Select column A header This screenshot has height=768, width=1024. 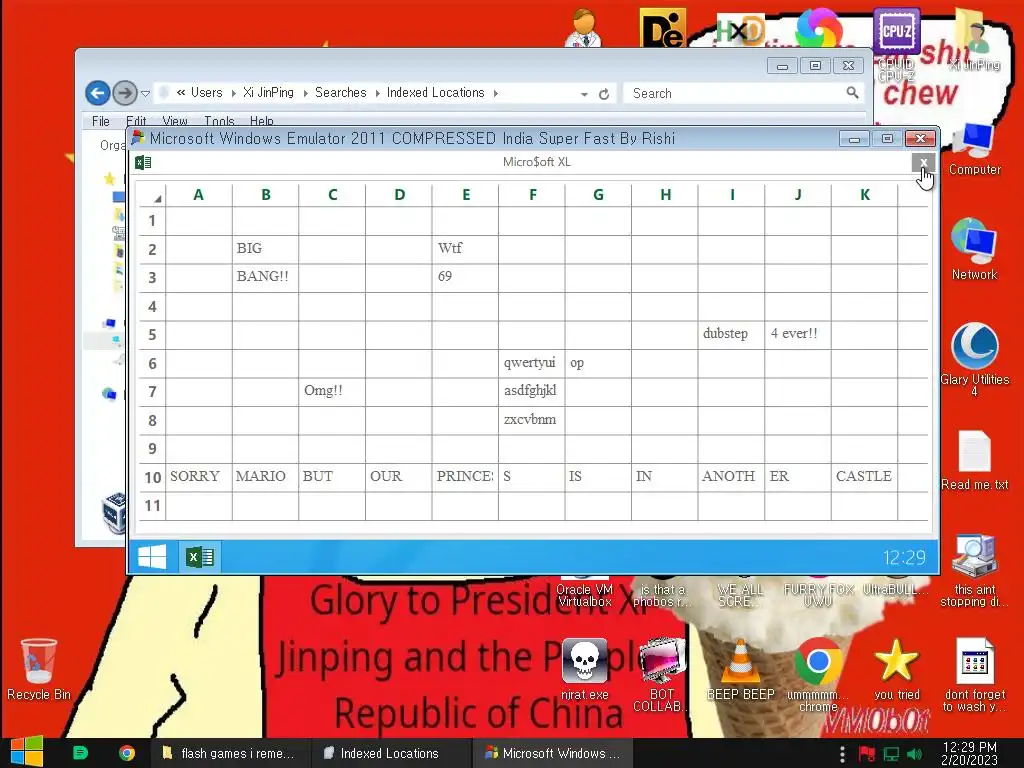point(199,195)
